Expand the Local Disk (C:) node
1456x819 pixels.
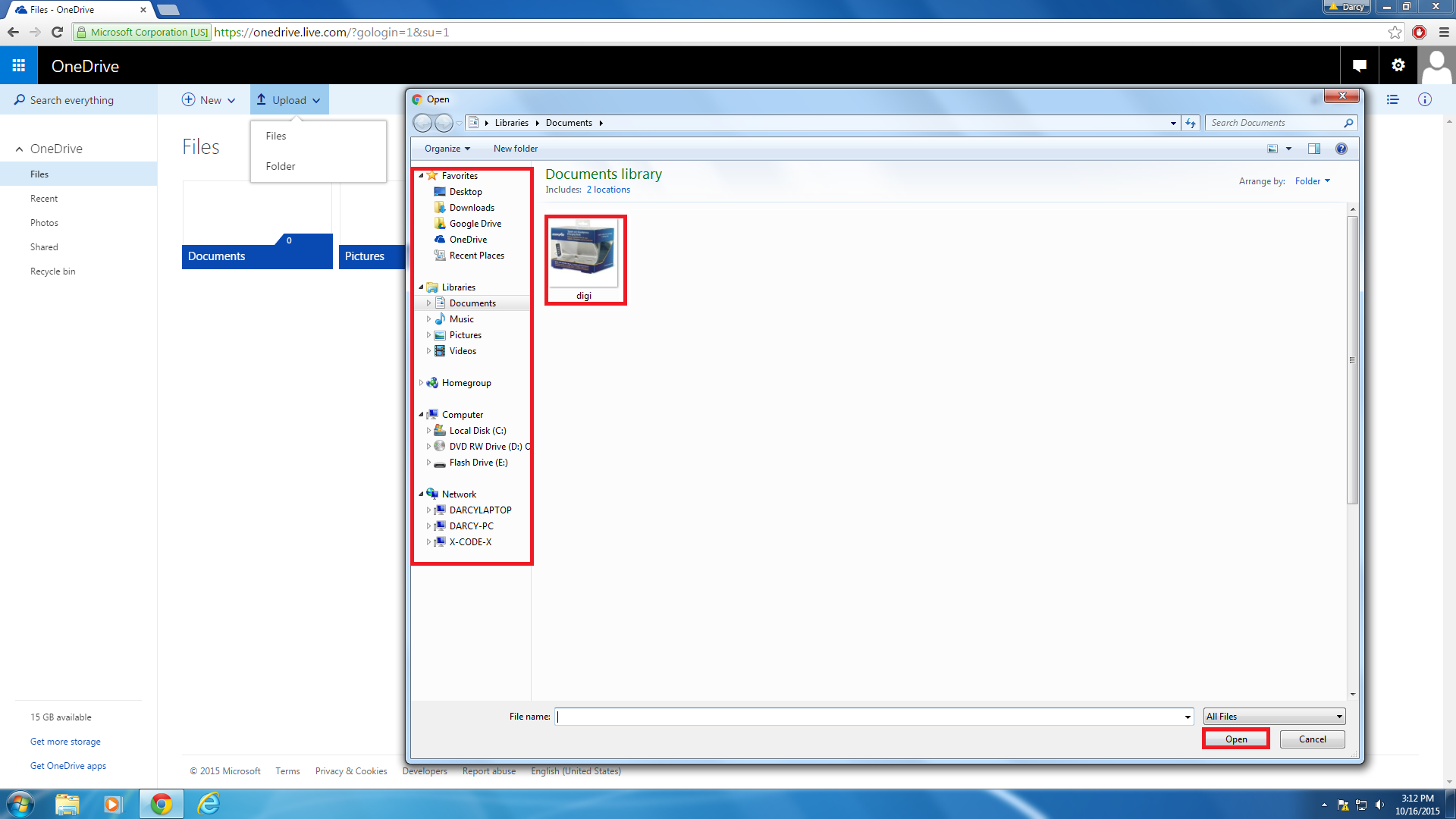coord(428,431)
